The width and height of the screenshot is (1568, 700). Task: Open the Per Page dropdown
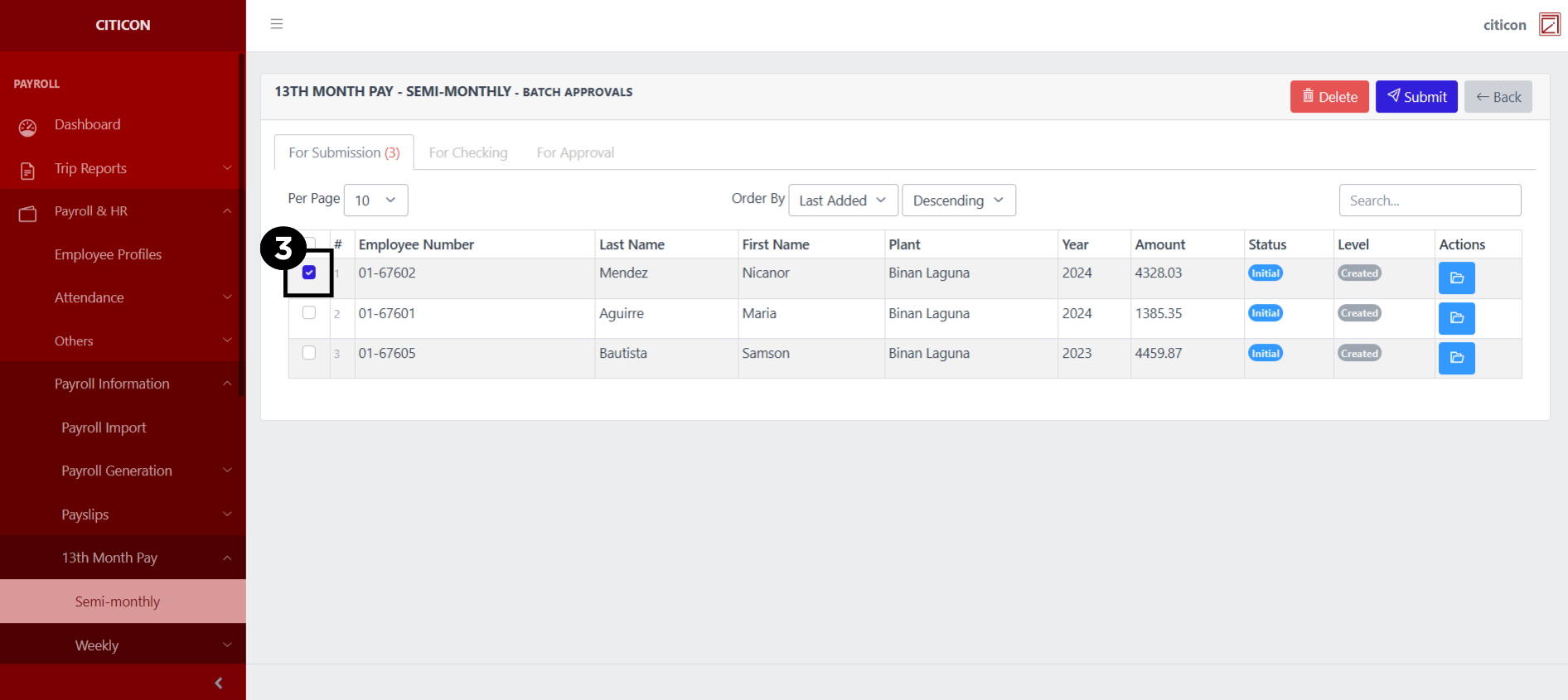pyautogui.click(x=375, y=200)
